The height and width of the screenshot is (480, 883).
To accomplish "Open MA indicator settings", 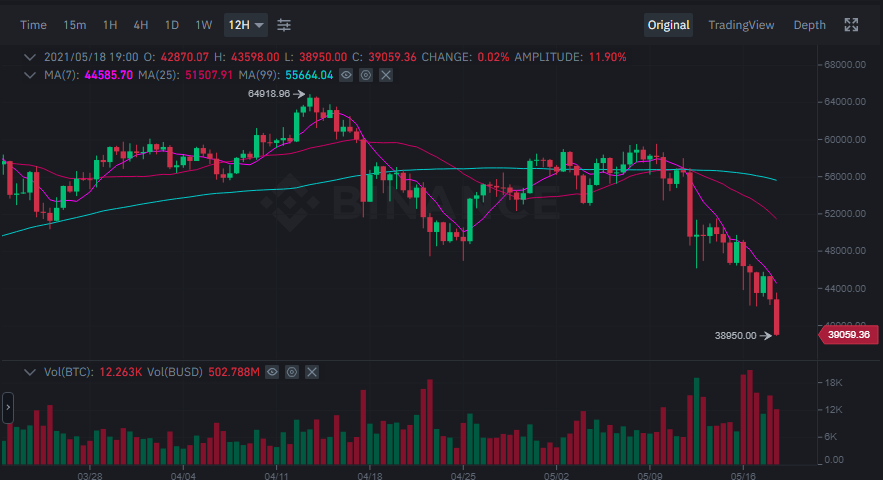I will point(366,75).
